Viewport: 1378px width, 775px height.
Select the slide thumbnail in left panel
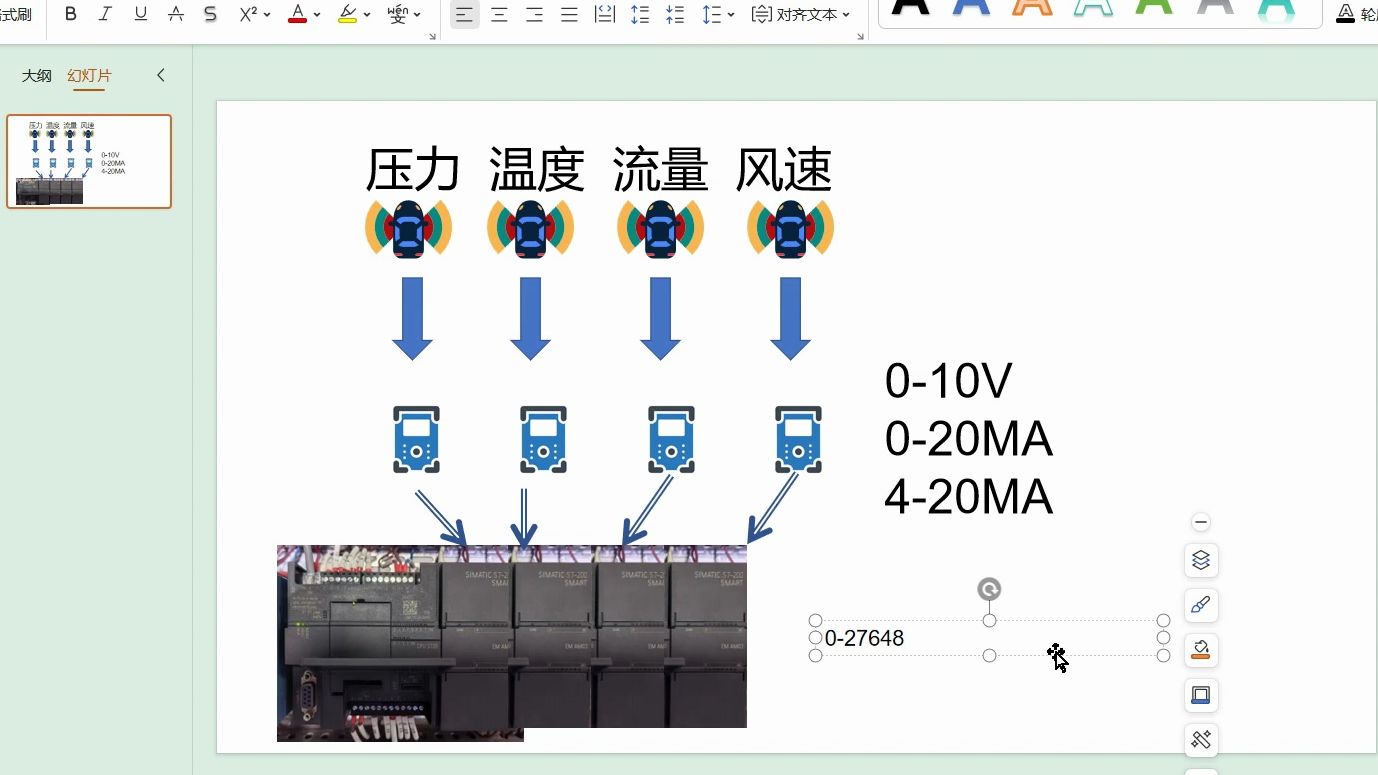click(x=88, y=161)
